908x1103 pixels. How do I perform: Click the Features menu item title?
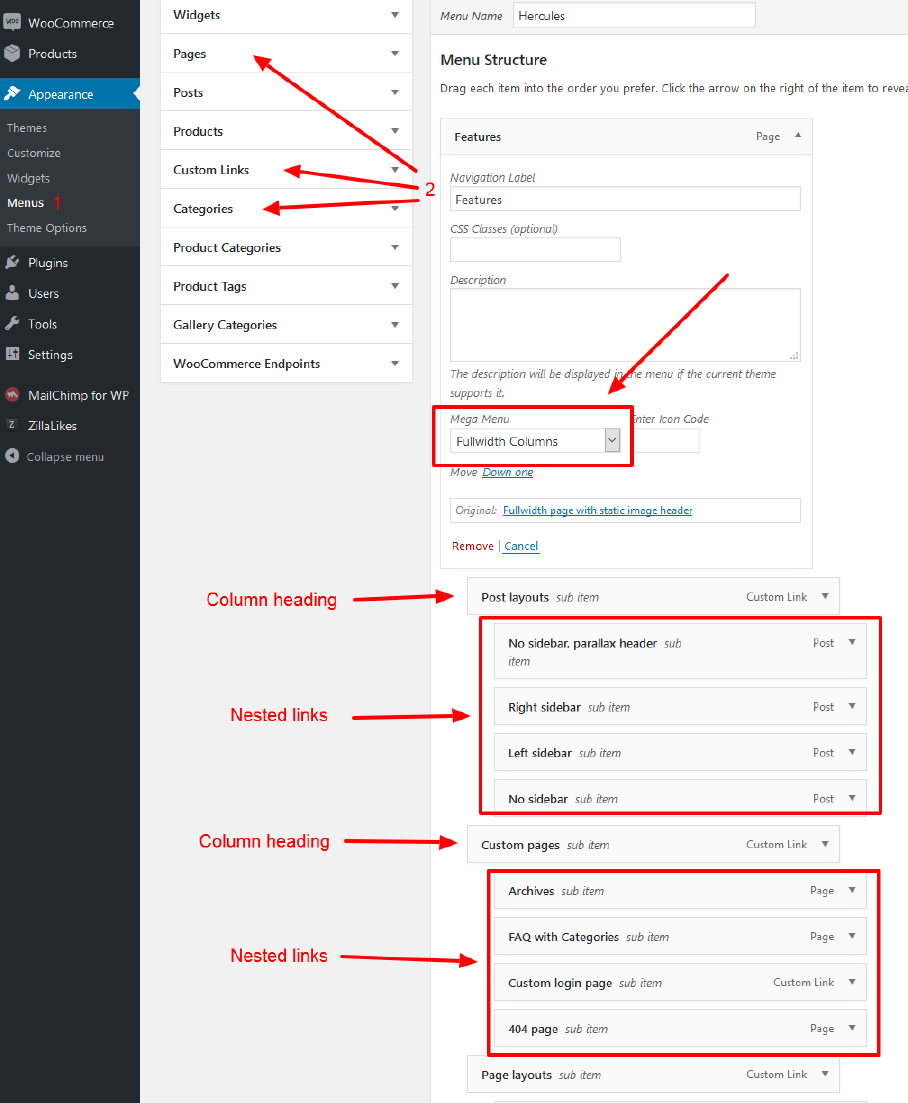pos(478,136)
